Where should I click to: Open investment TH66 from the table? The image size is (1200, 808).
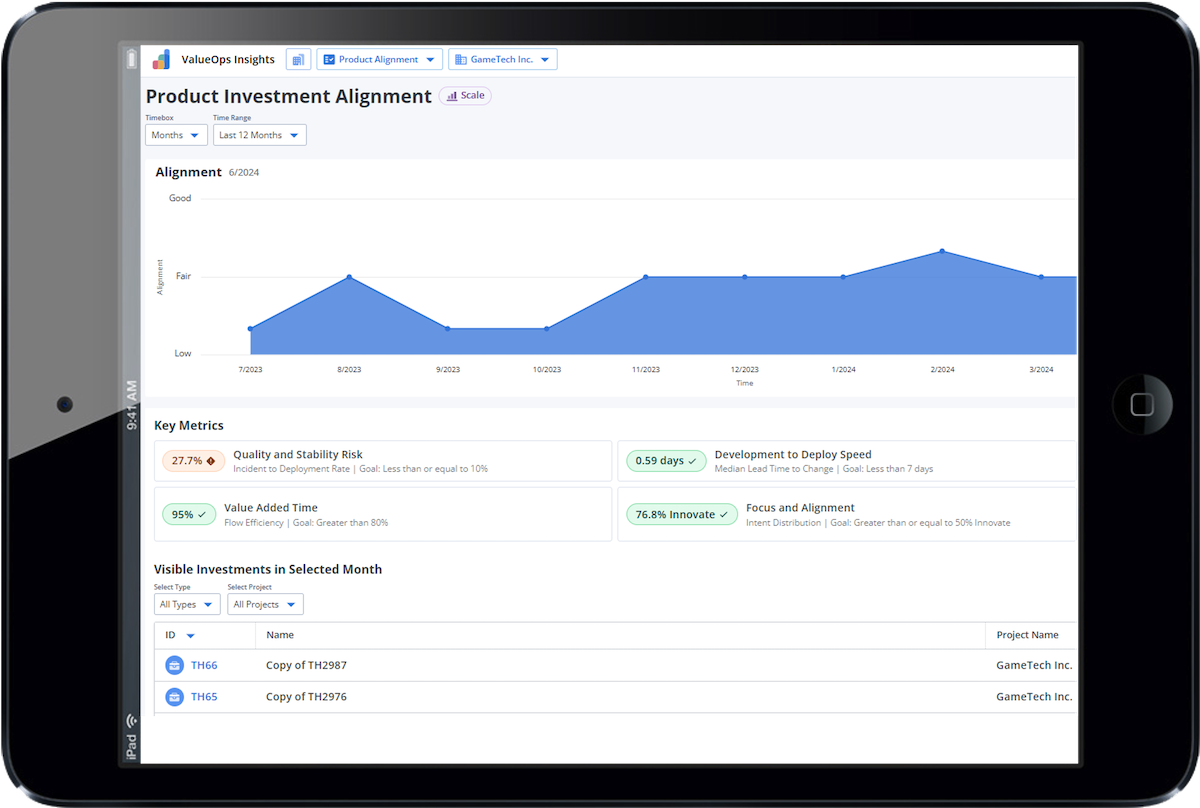point(204,665)
